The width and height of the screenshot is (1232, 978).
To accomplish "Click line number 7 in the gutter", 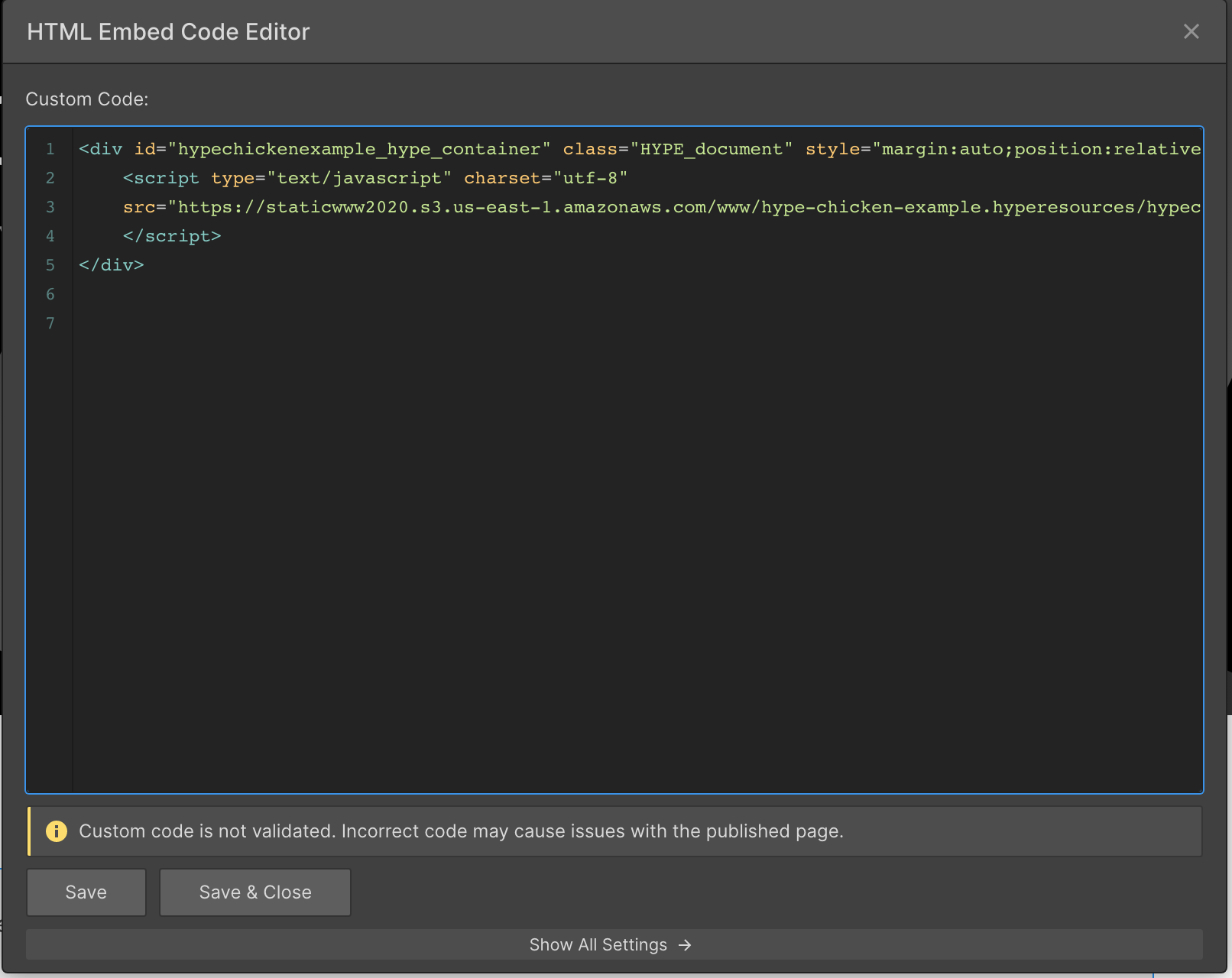I will click(x=50, y=323).
